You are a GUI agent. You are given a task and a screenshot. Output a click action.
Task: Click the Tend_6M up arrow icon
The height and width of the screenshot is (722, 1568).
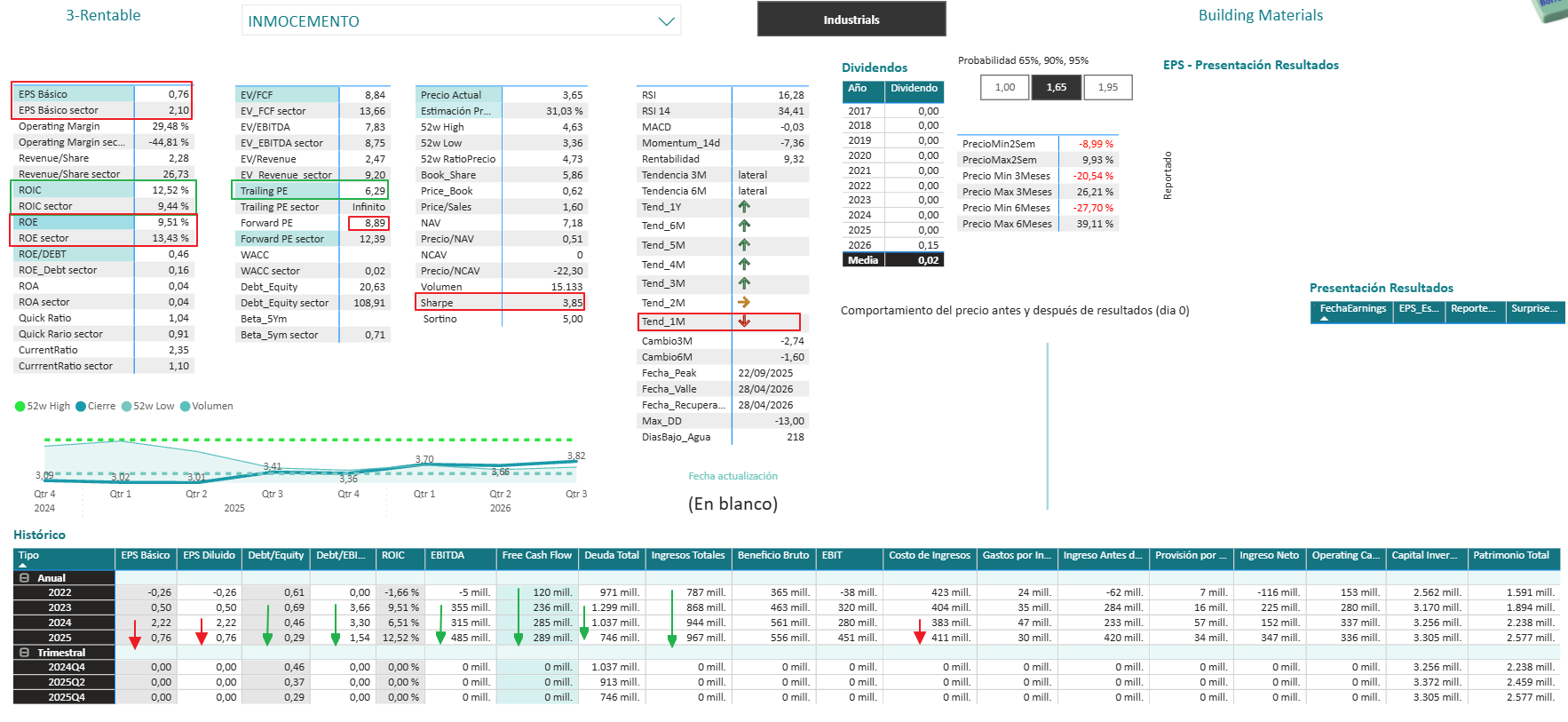click(x=744, y=226)
